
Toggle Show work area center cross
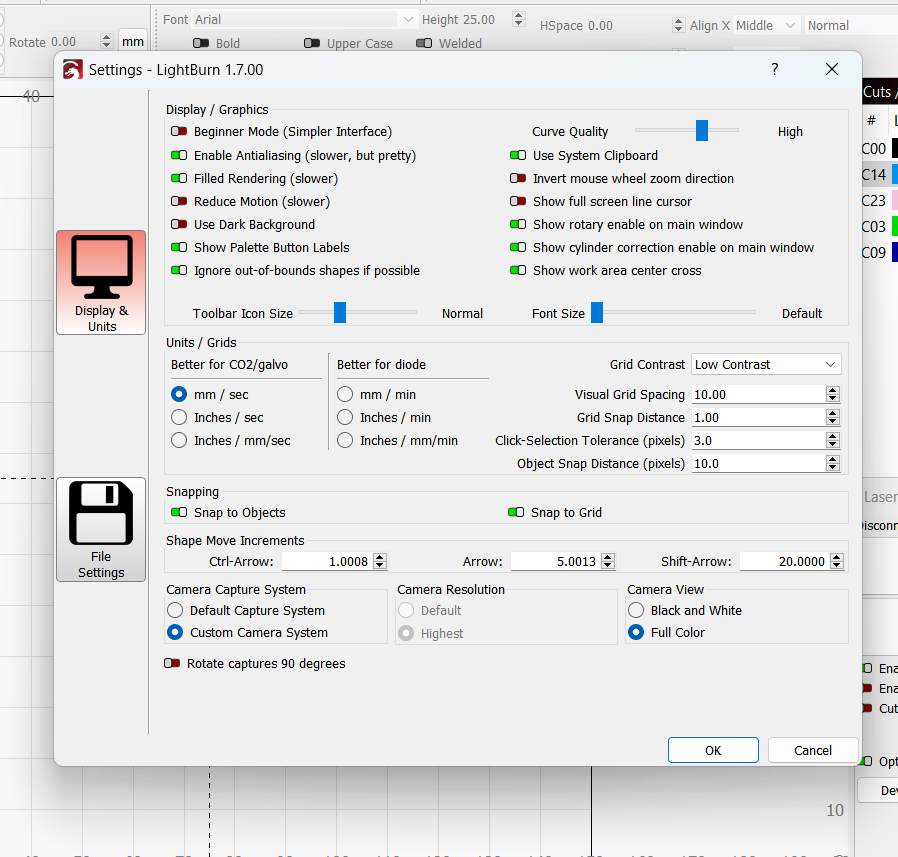(x=518, y=270)
